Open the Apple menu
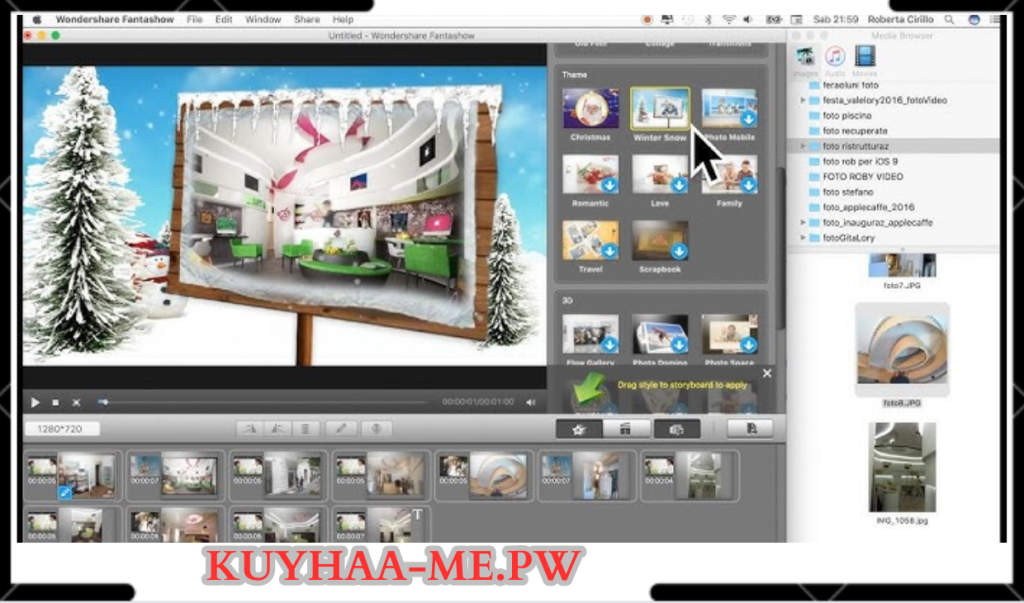 (x=37, y=20)
